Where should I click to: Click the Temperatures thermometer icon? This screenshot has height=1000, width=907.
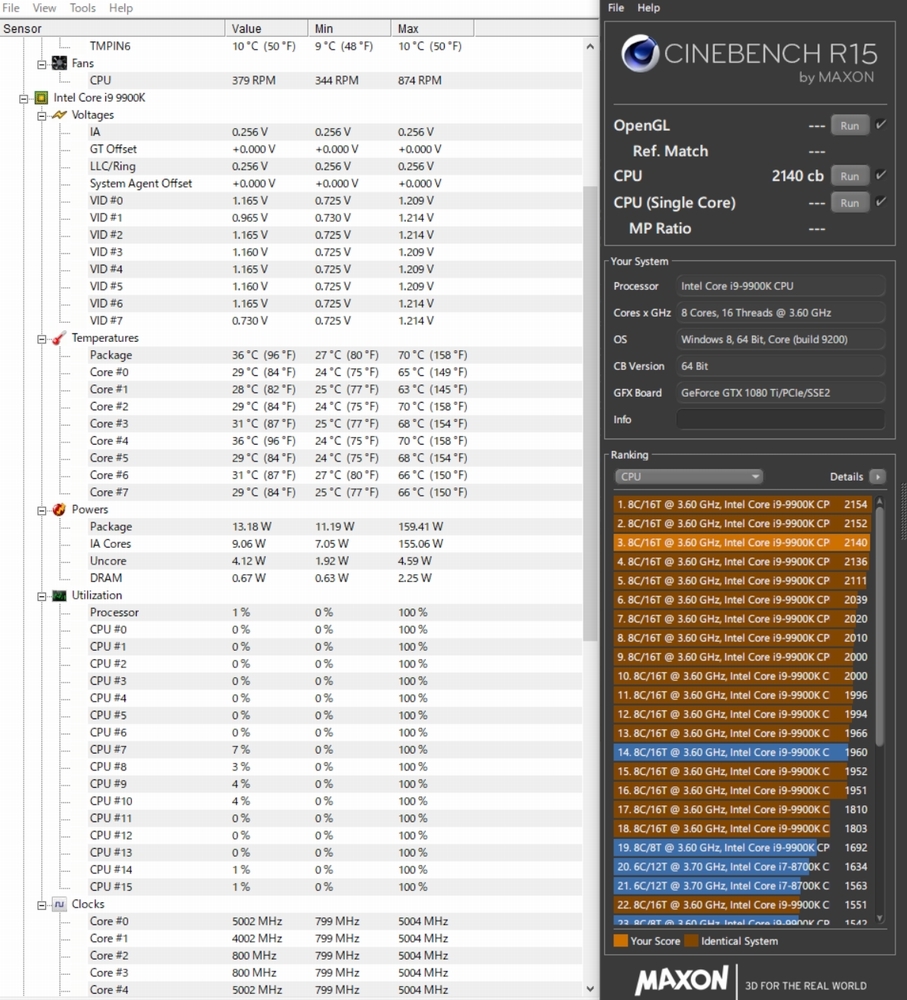[x=59, y=338]
